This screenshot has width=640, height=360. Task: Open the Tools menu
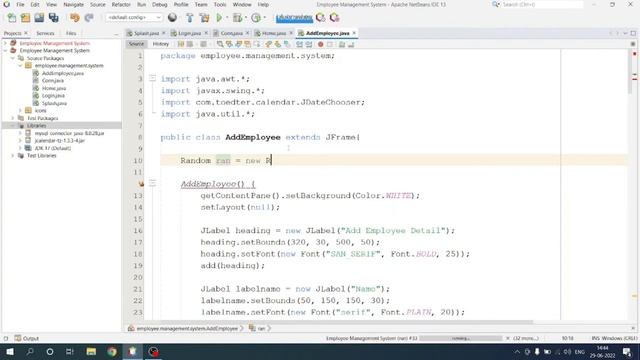(220, 4)
